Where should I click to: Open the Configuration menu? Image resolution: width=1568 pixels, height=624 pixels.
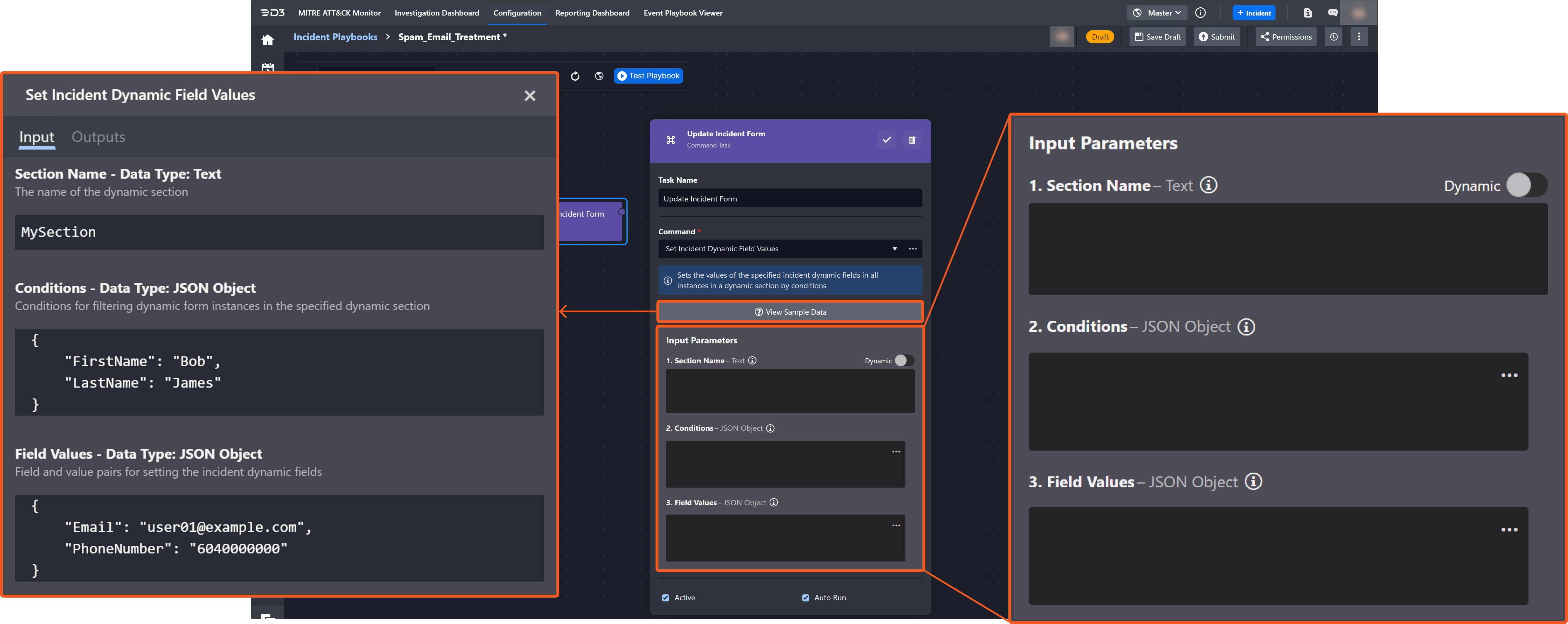pyautogui.click(x=517, y=13)
